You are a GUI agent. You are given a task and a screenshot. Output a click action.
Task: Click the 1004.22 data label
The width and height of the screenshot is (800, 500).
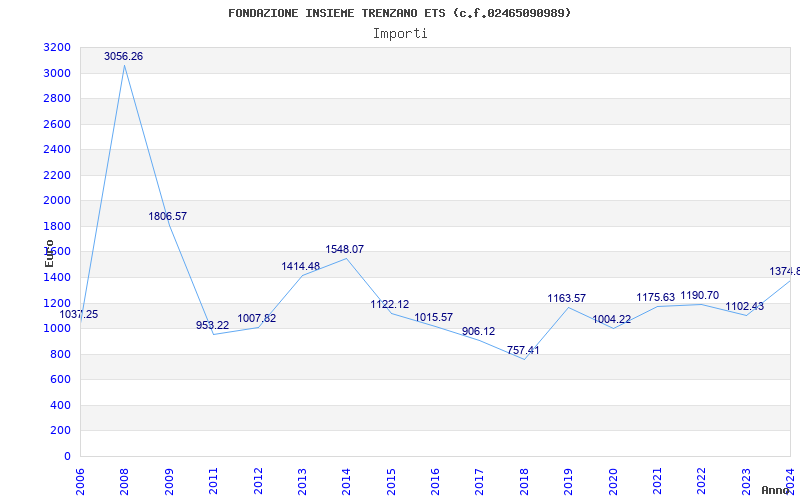pos(612,320)
